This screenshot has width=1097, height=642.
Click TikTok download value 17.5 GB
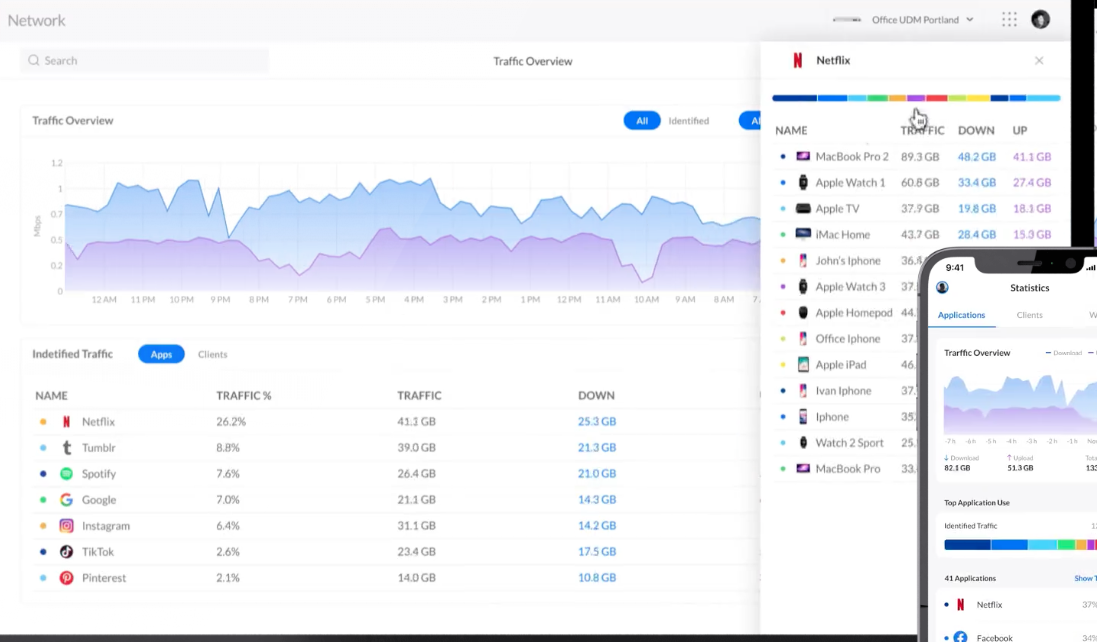[597, 552]
